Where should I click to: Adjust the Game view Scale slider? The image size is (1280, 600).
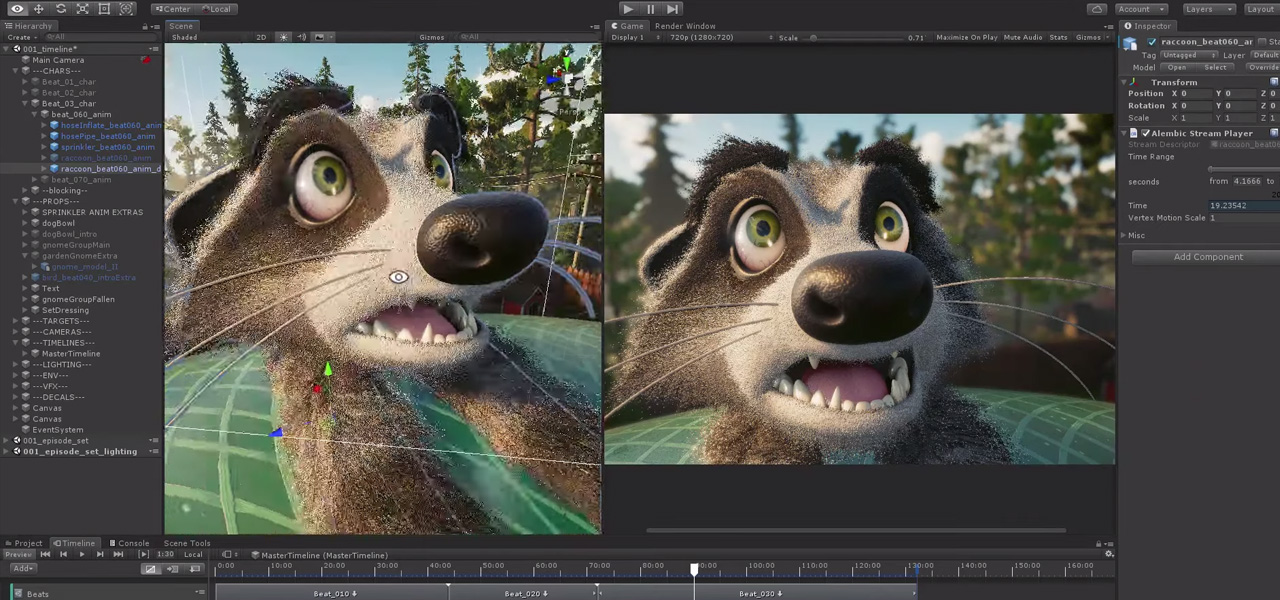pos(814,38)
